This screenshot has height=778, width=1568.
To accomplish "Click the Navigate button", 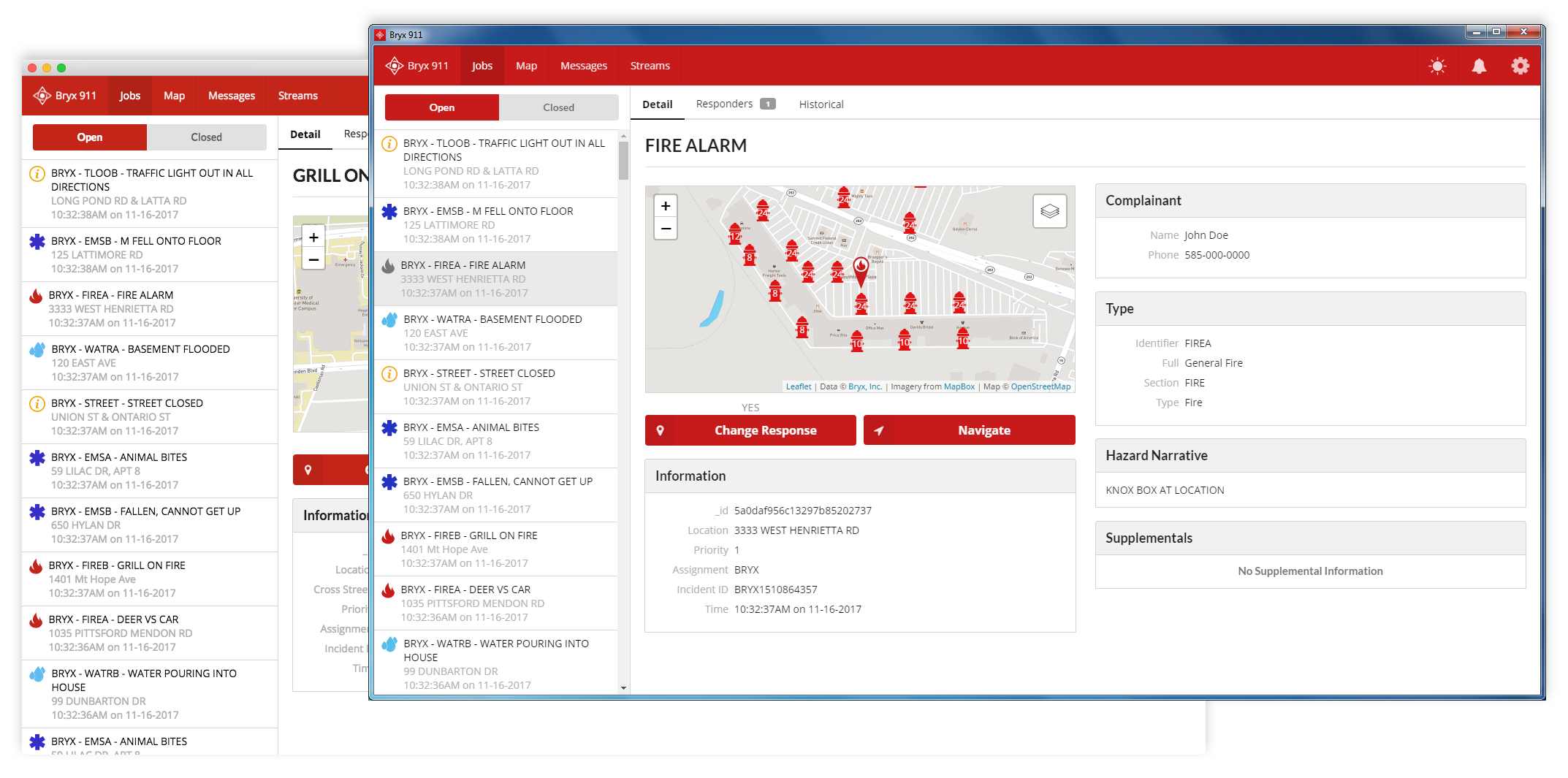I will (969, 430).
